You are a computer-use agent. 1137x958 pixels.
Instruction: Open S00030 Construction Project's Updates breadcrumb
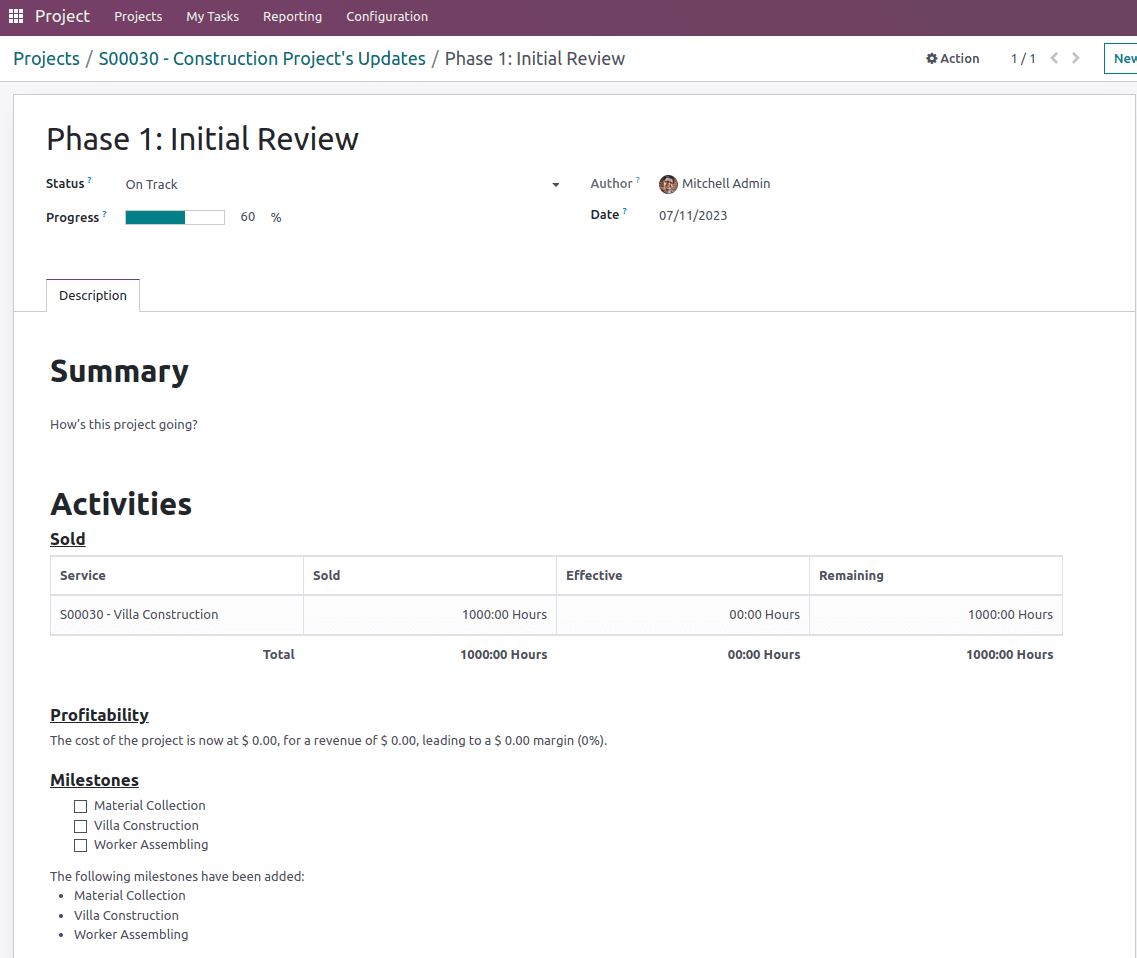coord(262,59)
